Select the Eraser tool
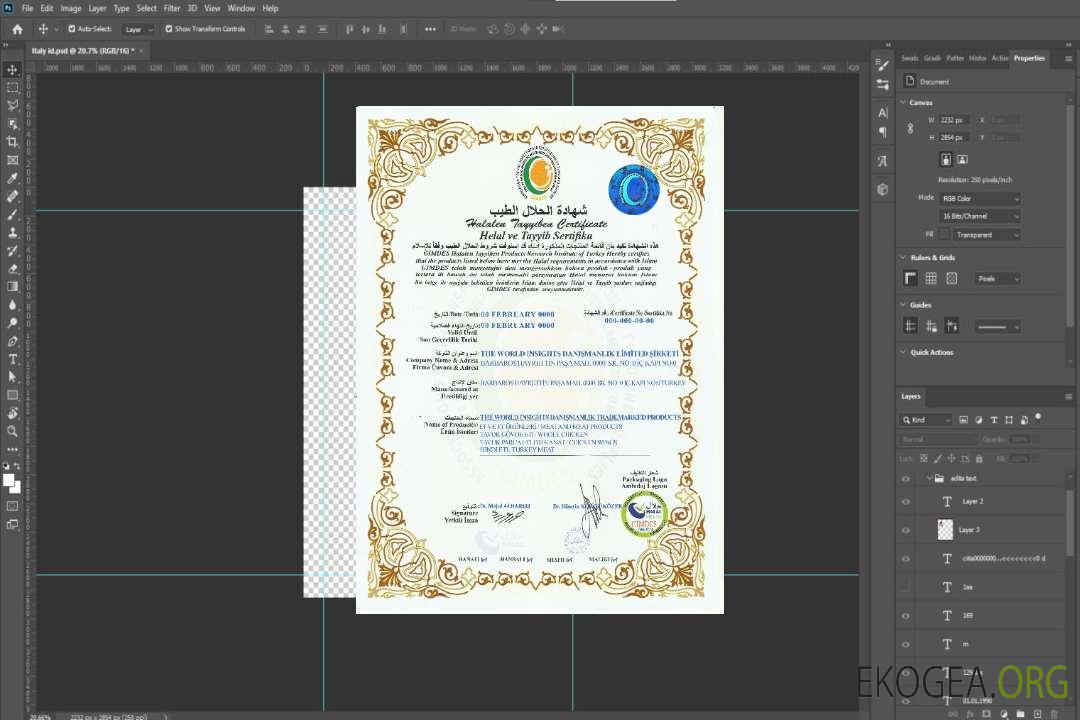 [12, 269]
